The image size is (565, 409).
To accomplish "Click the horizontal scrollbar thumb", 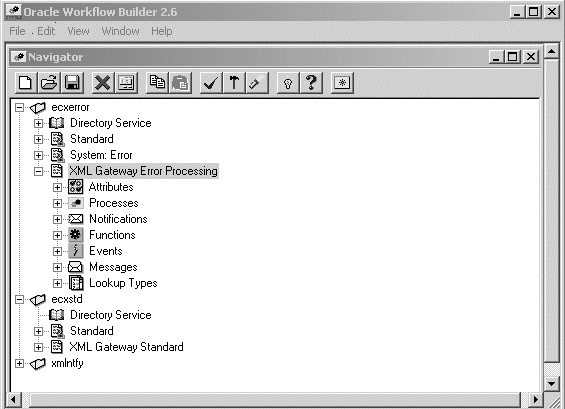I will 275,399.
